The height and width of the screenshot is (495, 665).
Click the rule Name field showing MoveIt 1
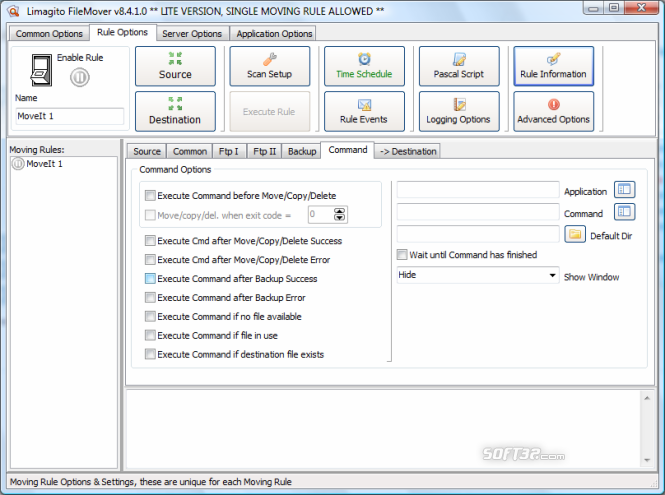[70, 116]
